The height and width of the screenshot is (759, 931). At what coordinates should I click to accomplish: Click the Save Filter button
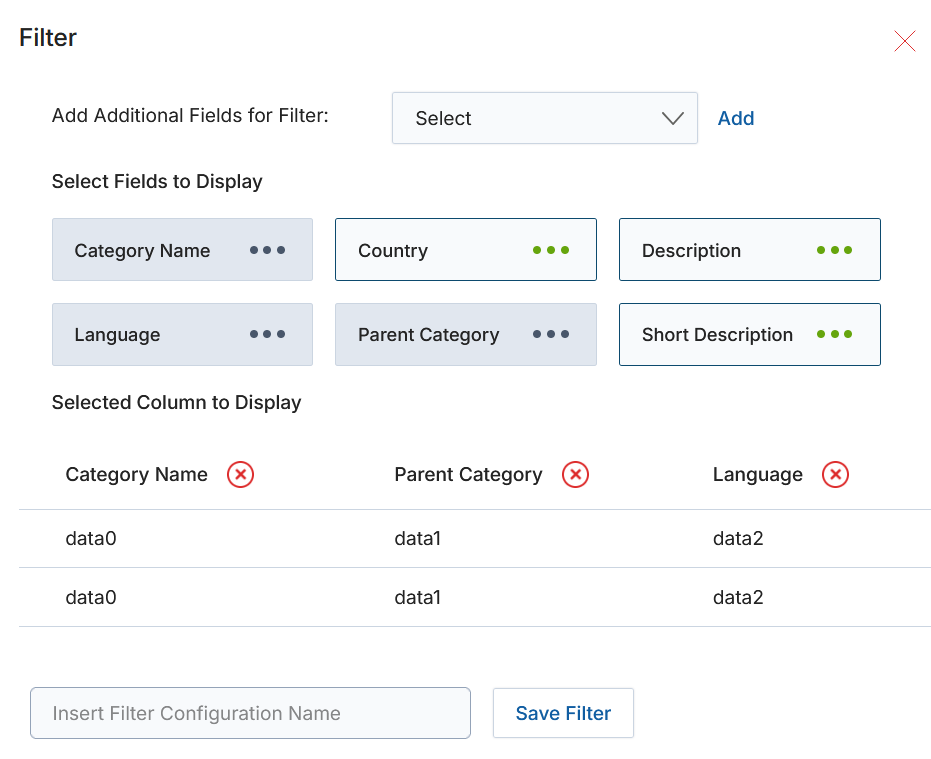pos(563,713)
